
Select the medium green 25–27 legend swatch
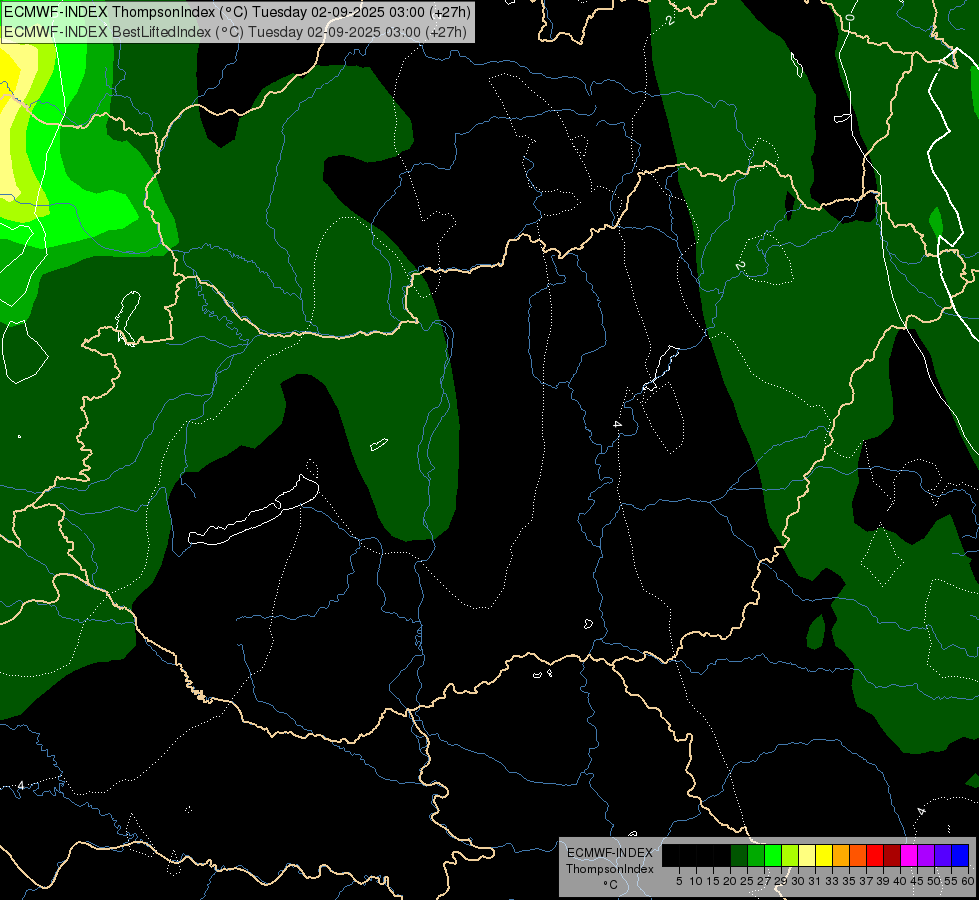click(x=756, y=855)
